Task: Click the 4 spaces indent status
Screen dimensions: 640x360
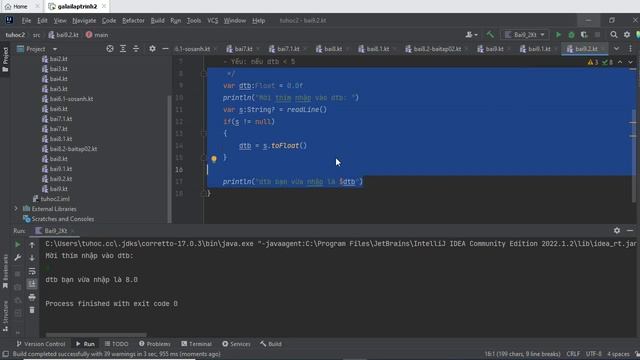Action: tap(618, 354)
